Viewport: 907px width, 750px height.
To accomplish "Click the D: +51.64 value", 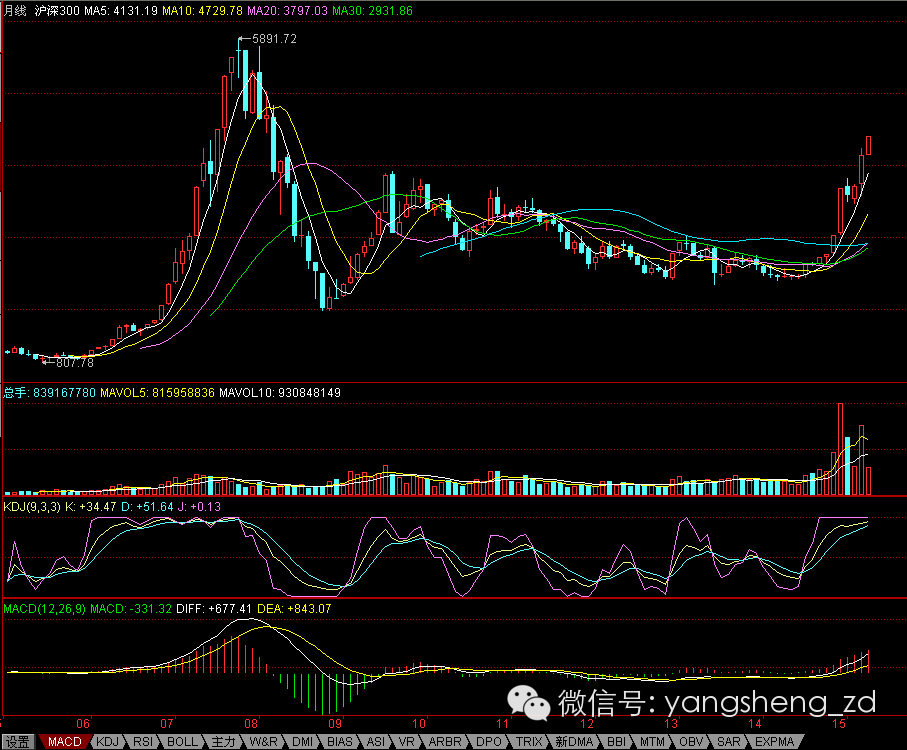I will [x=148, y=507].
